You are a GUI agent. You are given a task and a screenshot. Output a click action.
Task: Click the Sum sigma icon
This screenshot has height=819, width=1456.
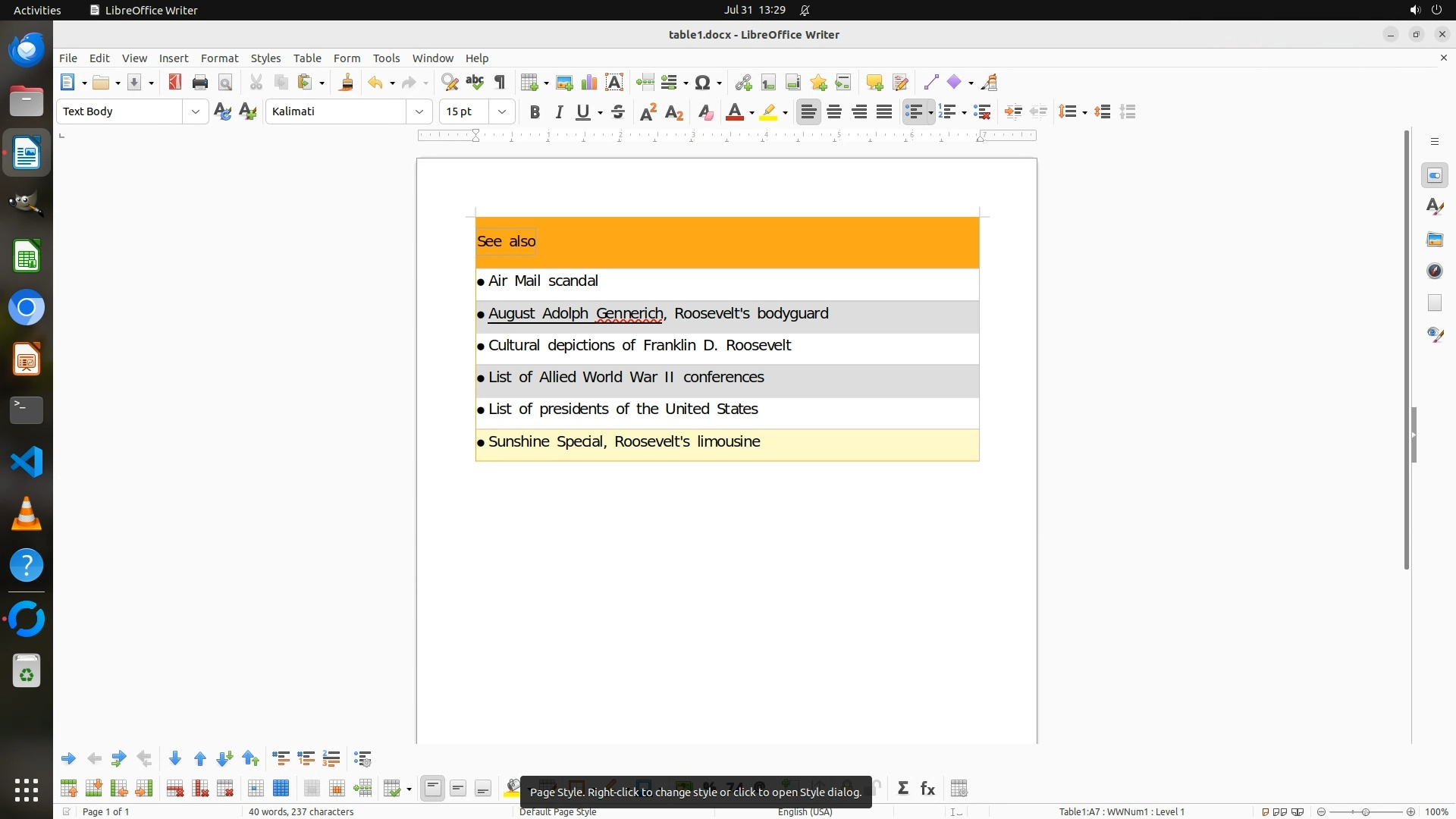(x=902, y=789)
